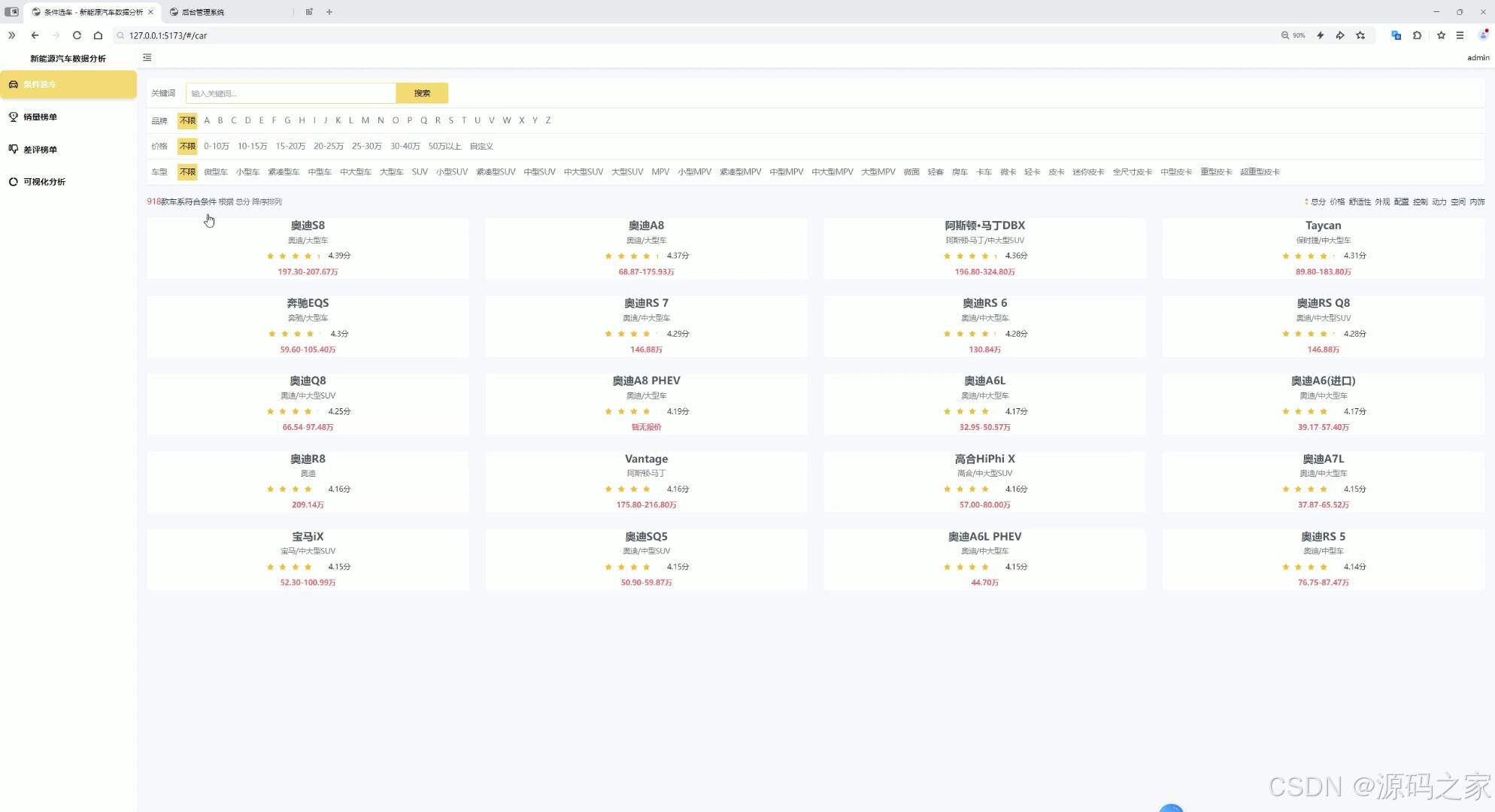Open the 可视化分析 visualization page
1495x812 pixels.
coord(44,181)
